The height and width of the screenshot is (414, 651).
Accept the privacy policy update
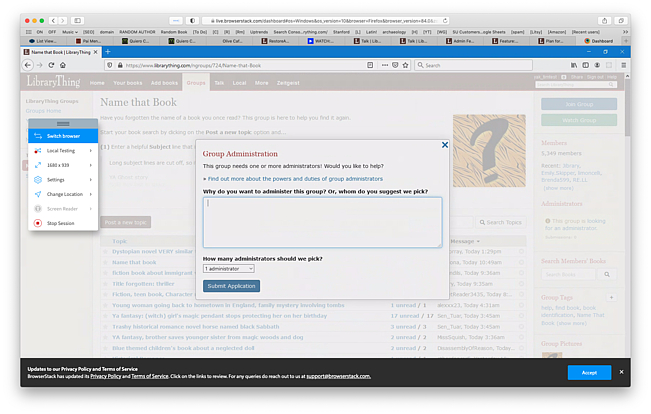589,372
